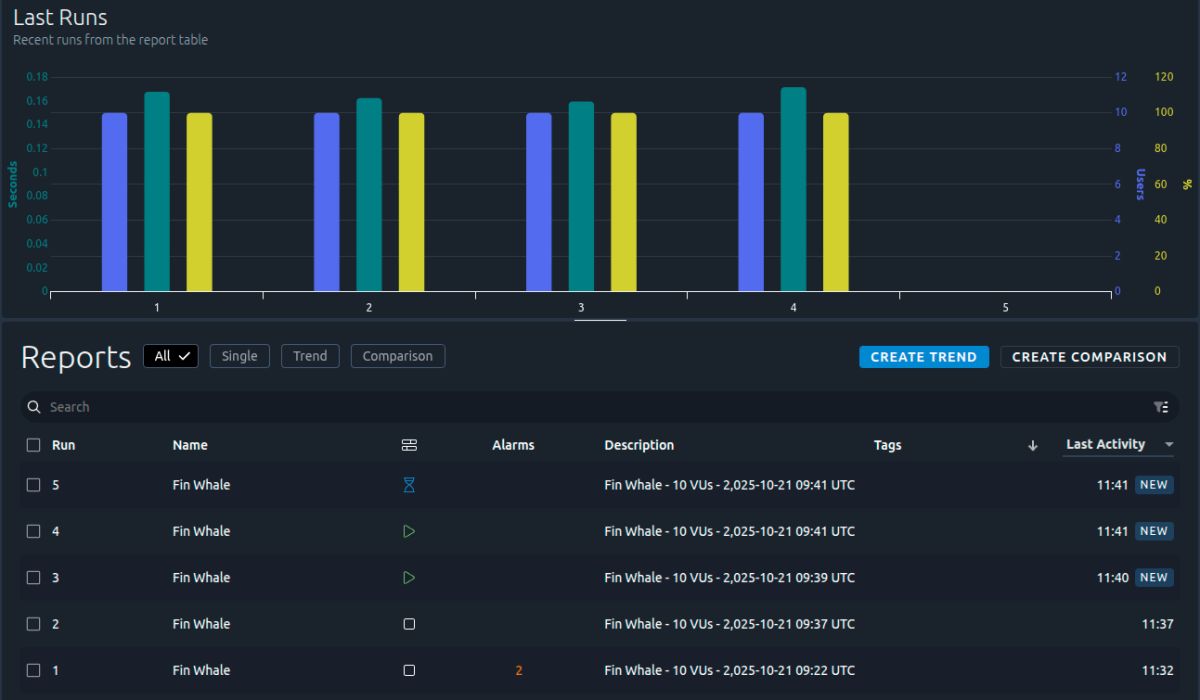Click the NEW badge on run 5
Screen dimensions: 1200x700
coord(1154,485)
